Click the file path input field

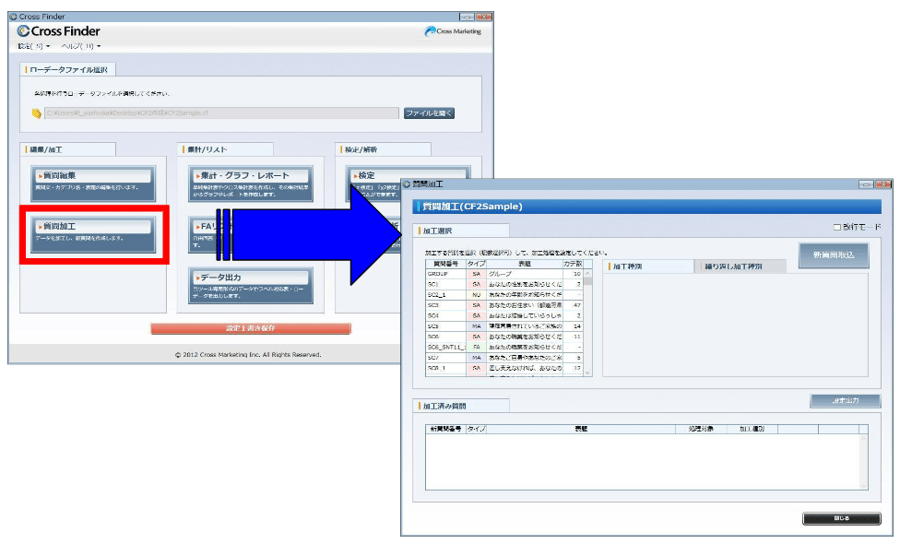pyautogui.click(x=220, y=113)
